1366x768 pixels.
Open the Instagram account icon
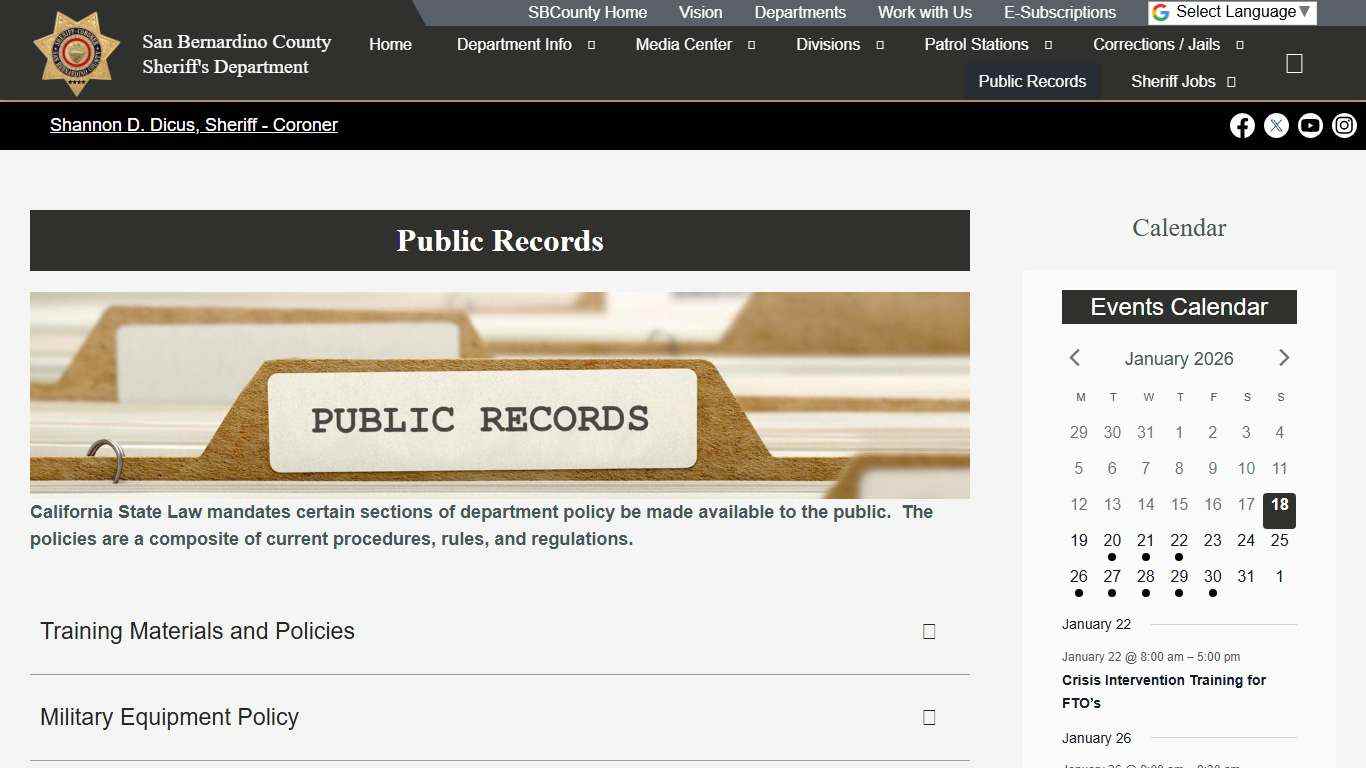1344,126
